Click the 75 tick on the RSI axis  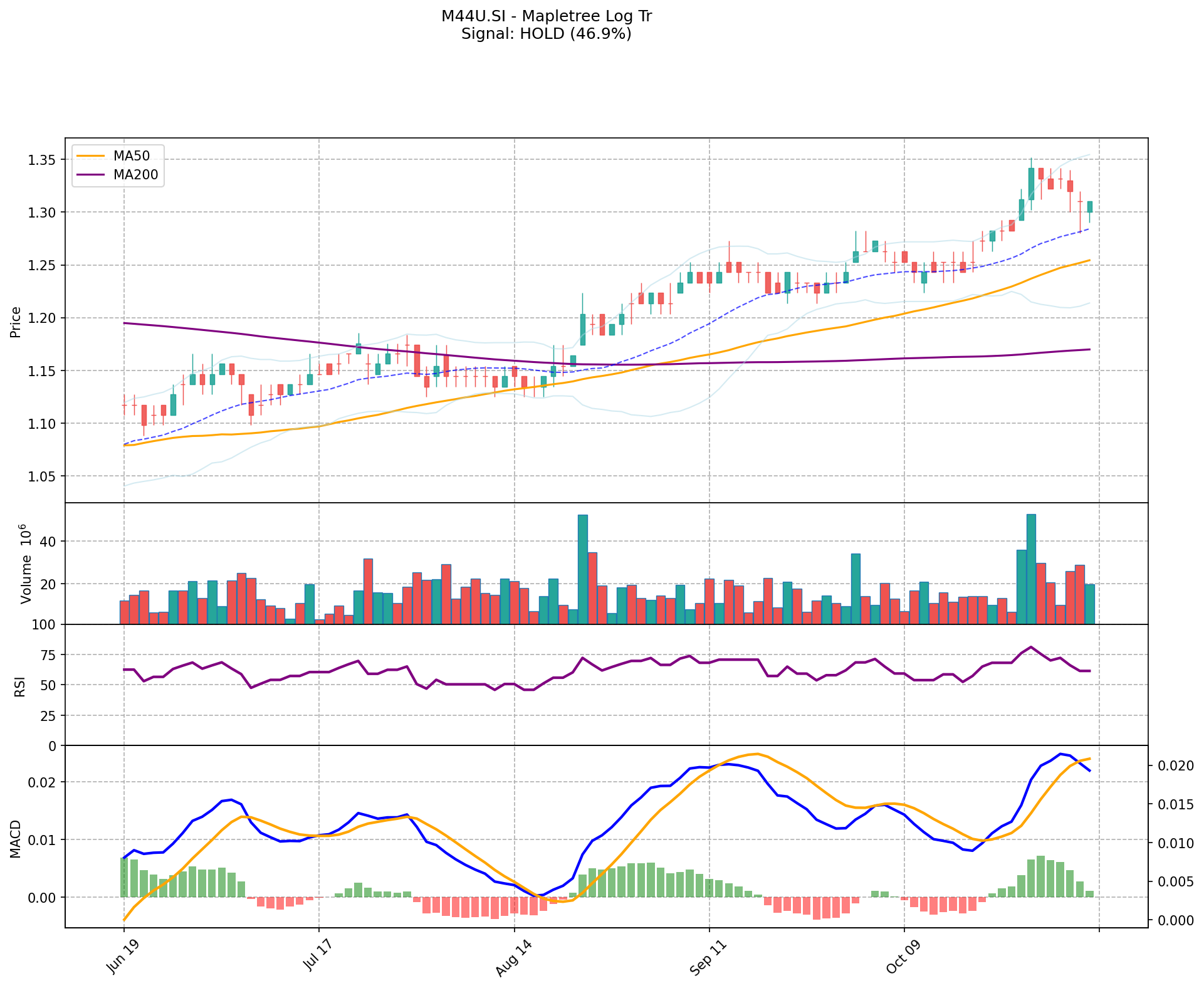pyautogui.click(x=48, y=655)
